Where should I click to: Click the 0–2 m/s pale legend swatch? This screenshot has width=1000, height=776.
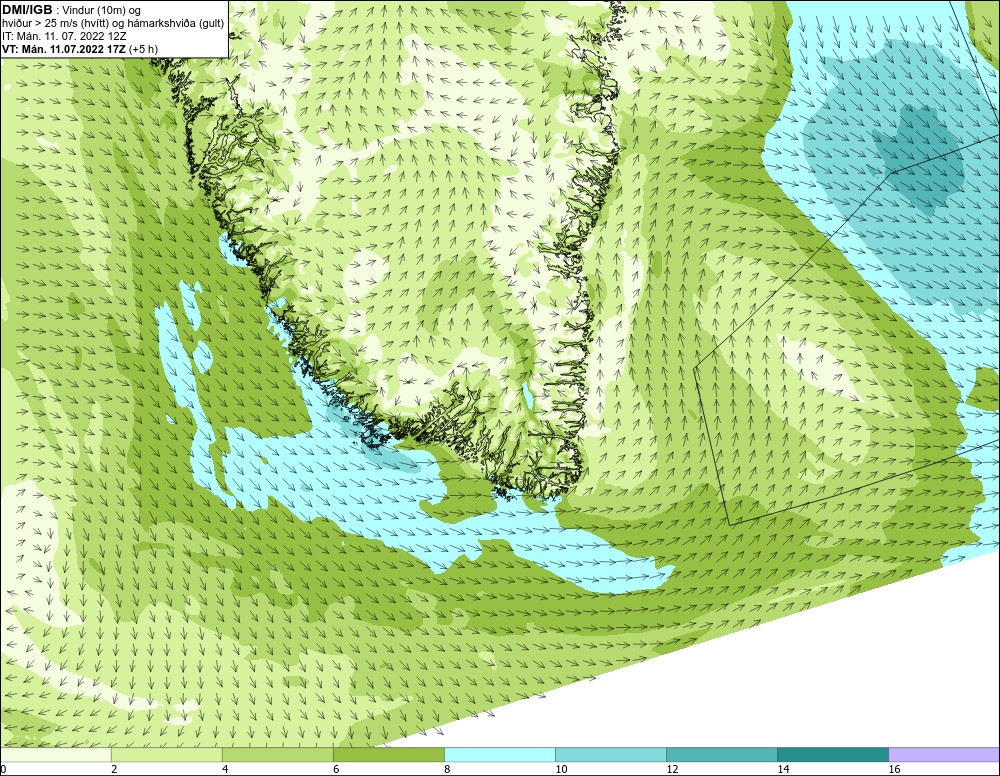tap(56, 755)
